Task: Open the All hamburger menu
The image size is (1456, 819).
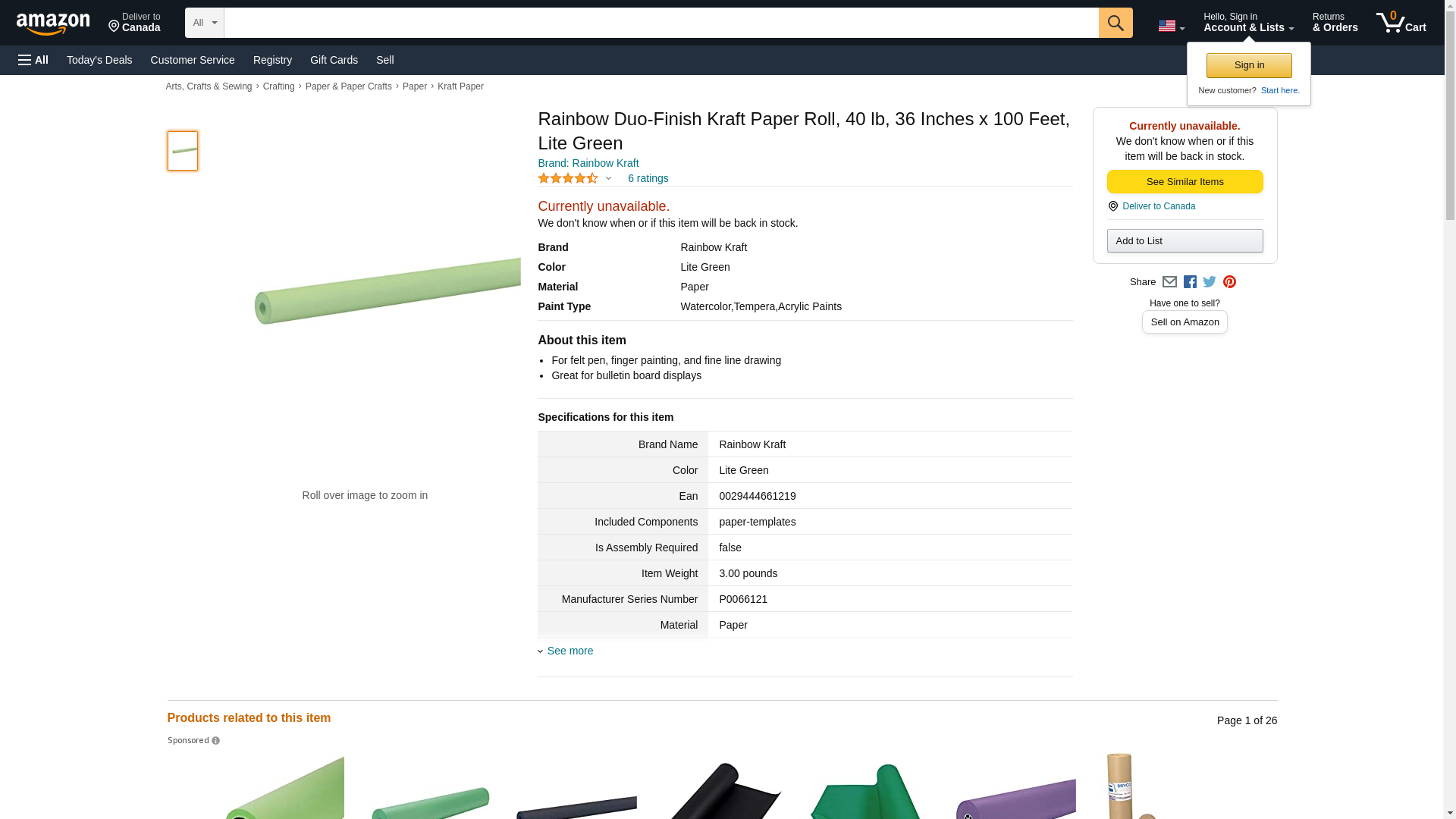Action: click(x=33, y=60)
